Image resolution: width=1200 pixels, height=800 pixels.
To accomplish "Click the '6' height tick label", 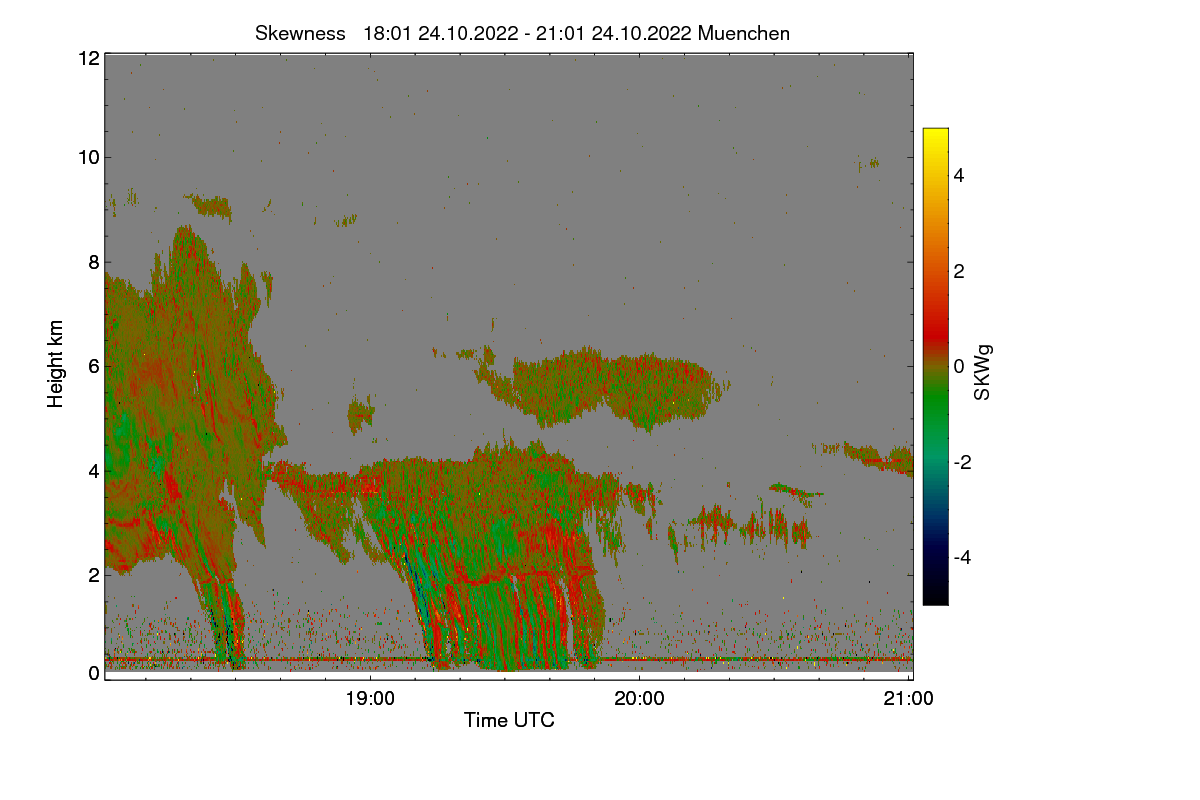I will [x=94, y=366].
